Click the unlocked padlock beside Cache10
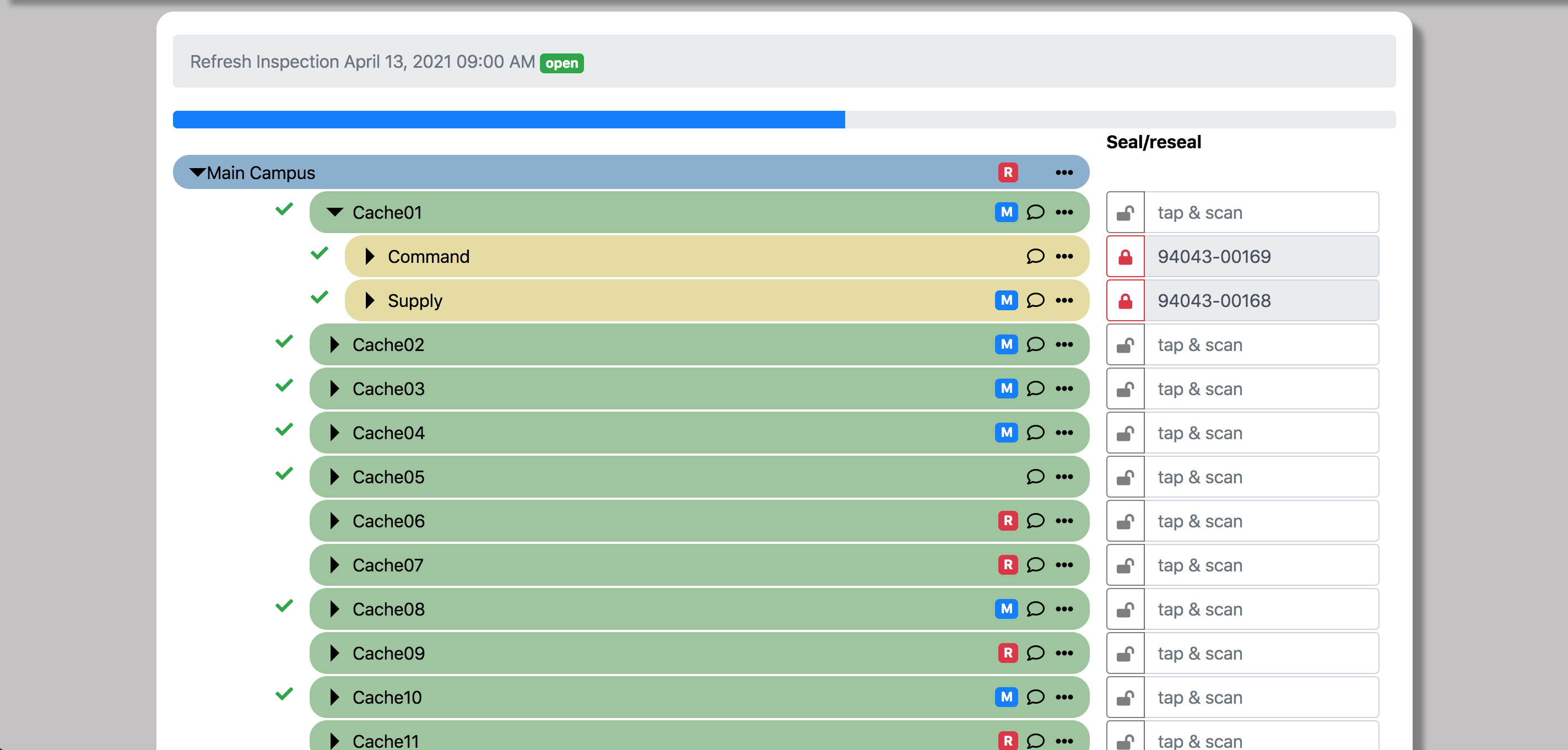Viewport: 1568px width, 750px height. click(x=1125, y=697)
